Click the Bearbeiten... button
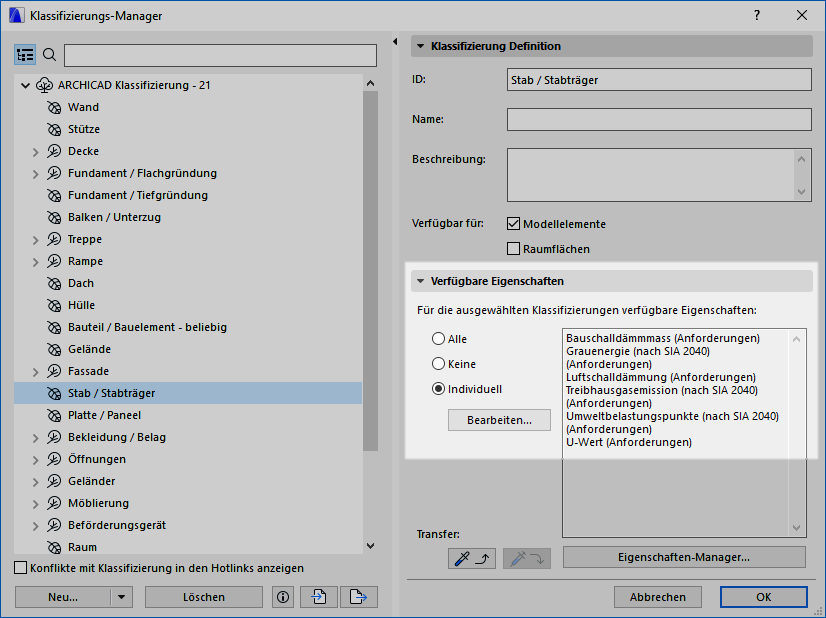This screenshot has height=618, width=826. 499,420
